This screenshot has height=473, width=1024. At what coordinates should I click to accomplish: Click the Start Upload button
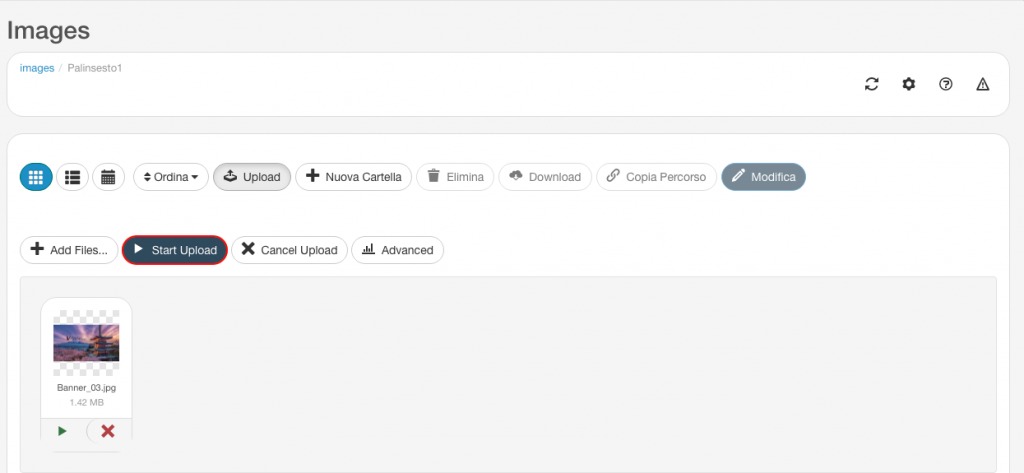click(x=175, y=250)
